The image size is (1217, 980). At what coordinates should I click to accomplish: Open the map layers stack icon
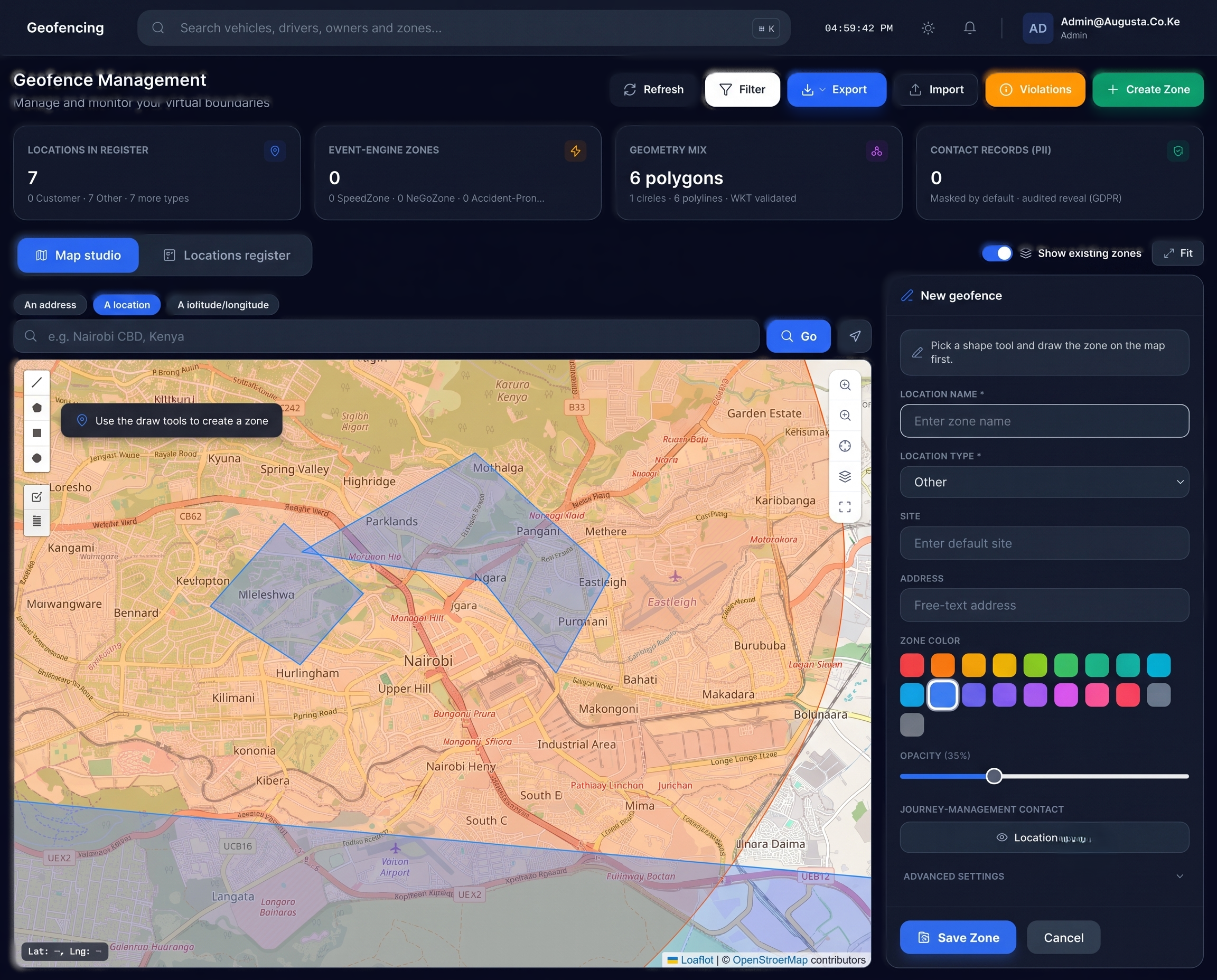point(845,476)
